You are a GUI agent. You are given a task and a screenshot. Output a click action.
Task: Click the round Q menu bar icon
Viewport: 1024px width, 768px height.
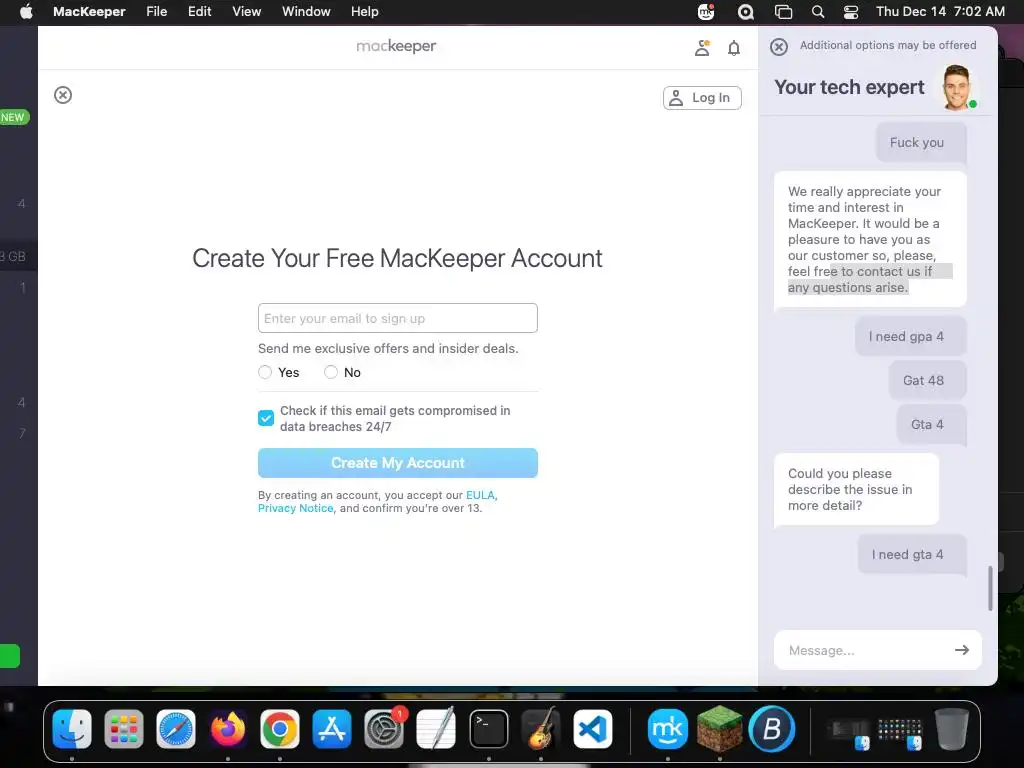click(746, 12)
